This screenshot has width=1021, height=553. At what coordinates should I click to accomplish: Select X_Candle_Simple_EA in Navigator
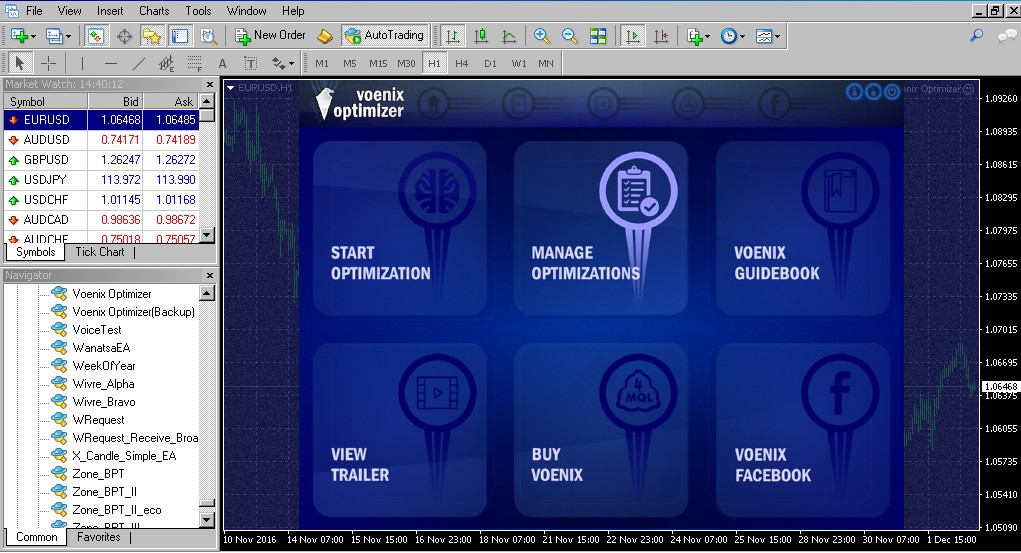(124, 455)
